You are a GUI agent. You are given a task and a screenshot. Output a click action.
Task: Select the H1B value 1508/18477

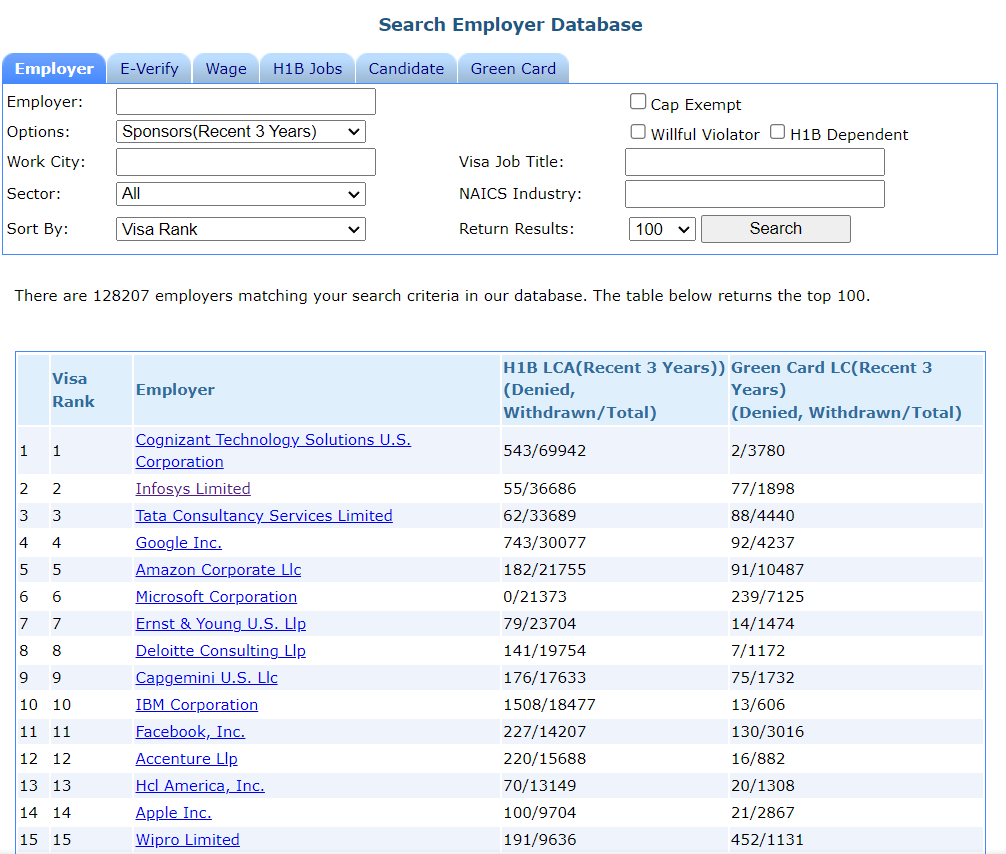pos(549,704)
